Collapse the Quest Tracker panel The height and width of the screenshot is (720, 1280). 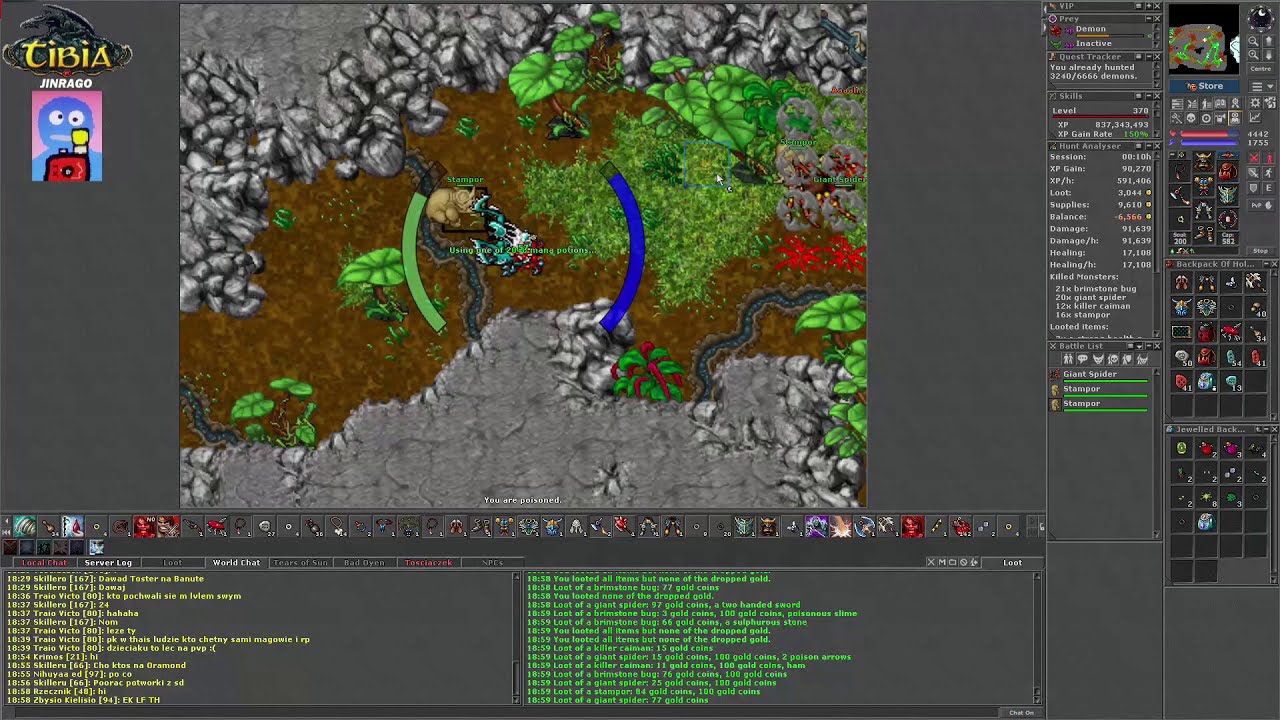pos(1148,57)
